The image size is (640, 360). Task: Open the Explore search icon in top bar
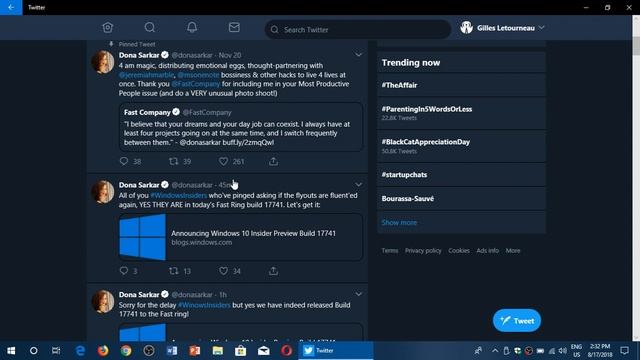(x=150, y=27)
